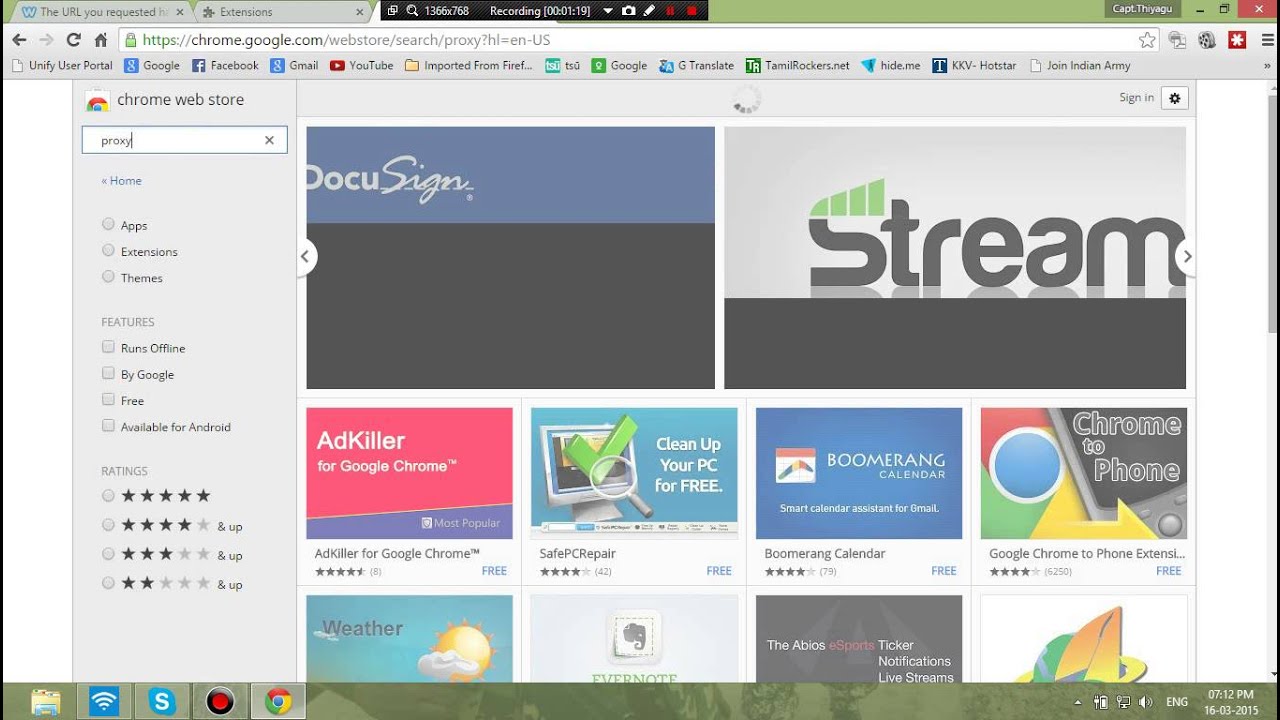Click FREE button for Google Chrome to Phone
The height and width of the screenshot is (720, 1280).
coord(1169,571)
